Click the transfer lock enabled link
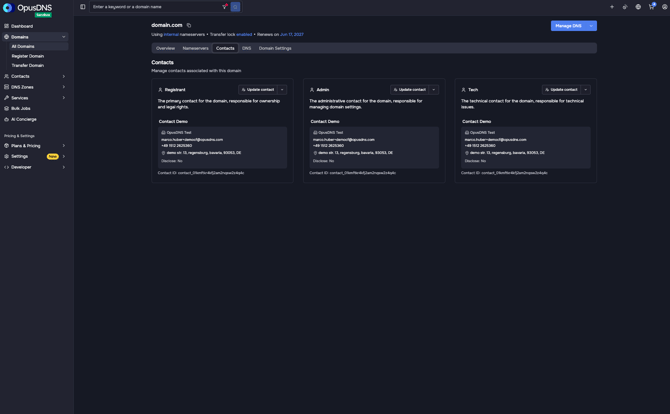The height and width of the screenshot is (414, 670). pyautogui.click(x=244, y=35)
